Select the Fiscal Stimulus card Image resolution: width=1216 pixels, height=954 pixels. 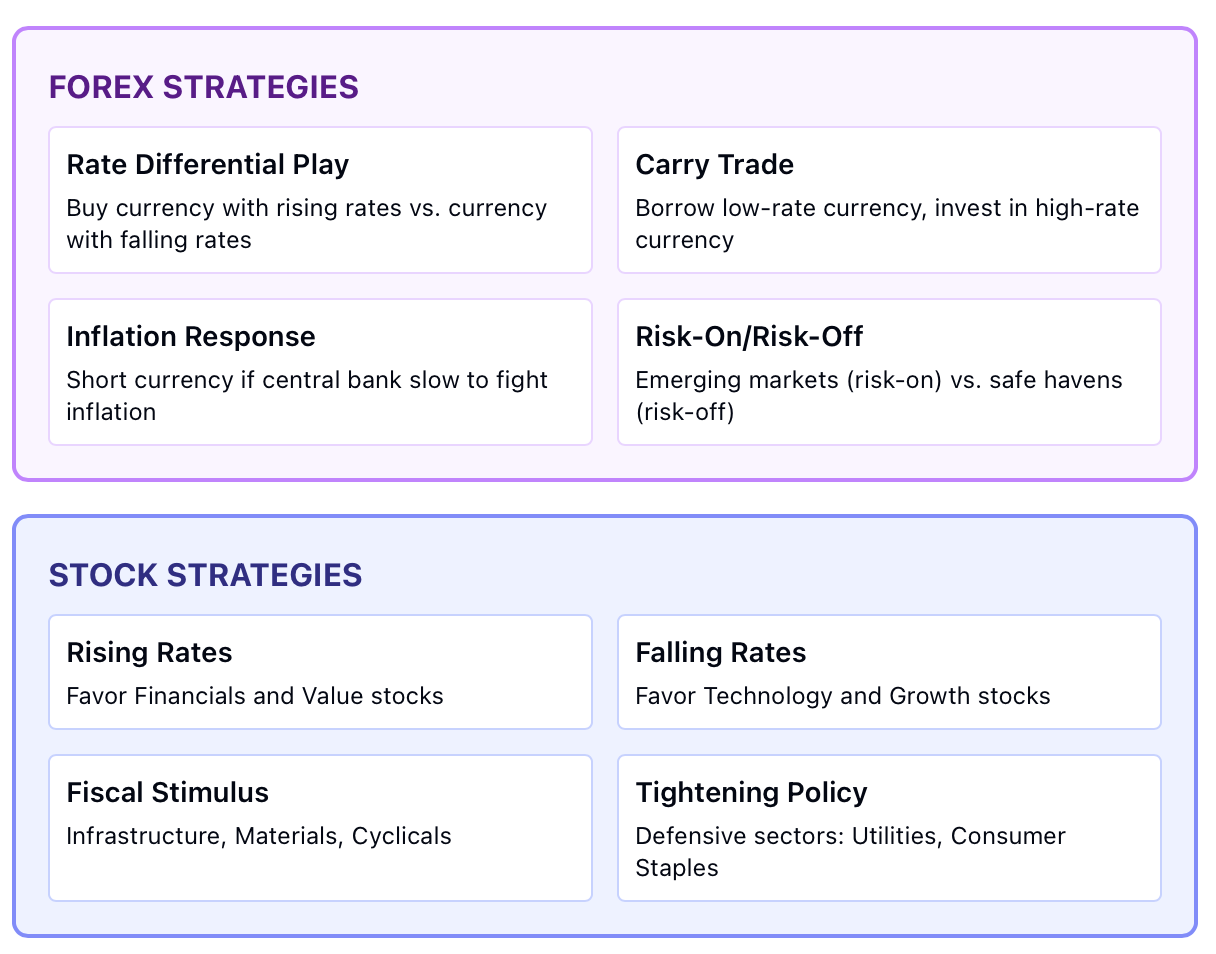(321, 828)
